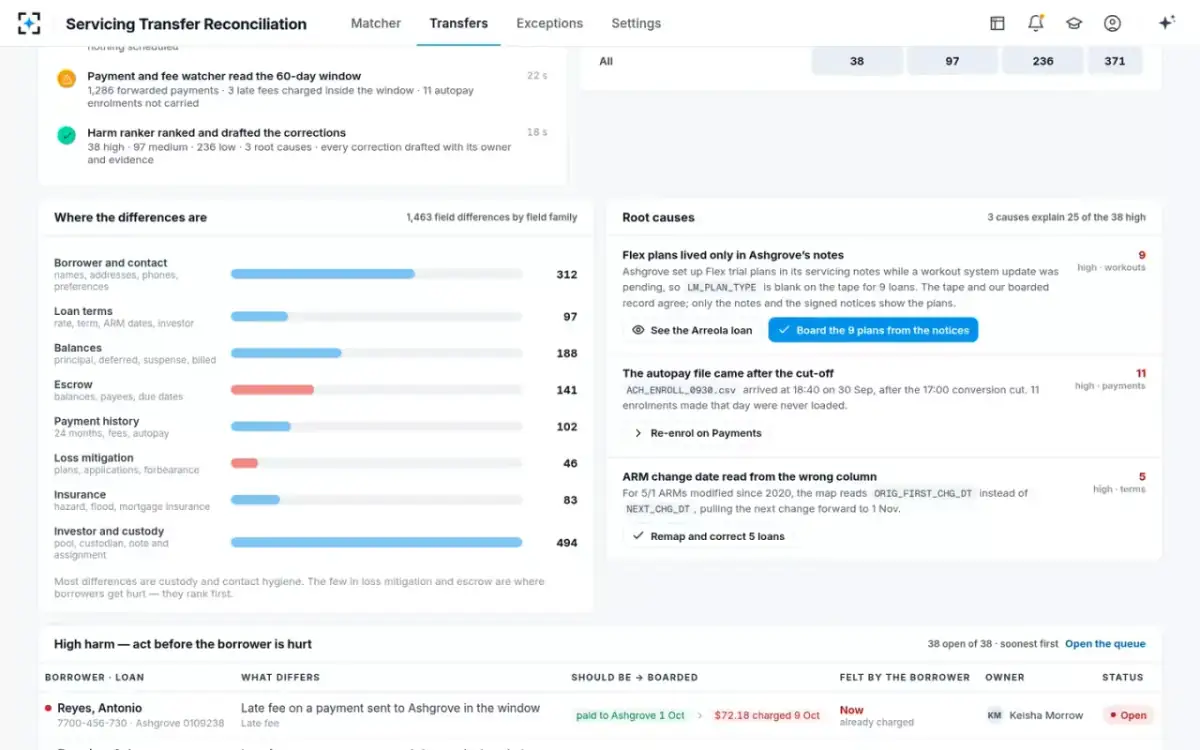Click "Payment and fee watcher read the 60-day window"
Screen dimensions: 1200x750
pos(224,76)
